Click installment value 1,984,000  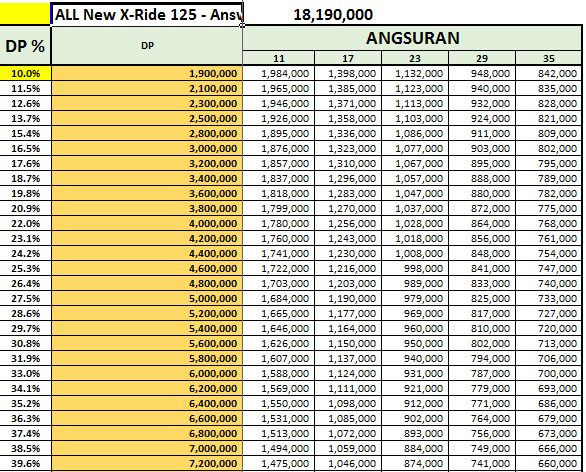[278, 73]
